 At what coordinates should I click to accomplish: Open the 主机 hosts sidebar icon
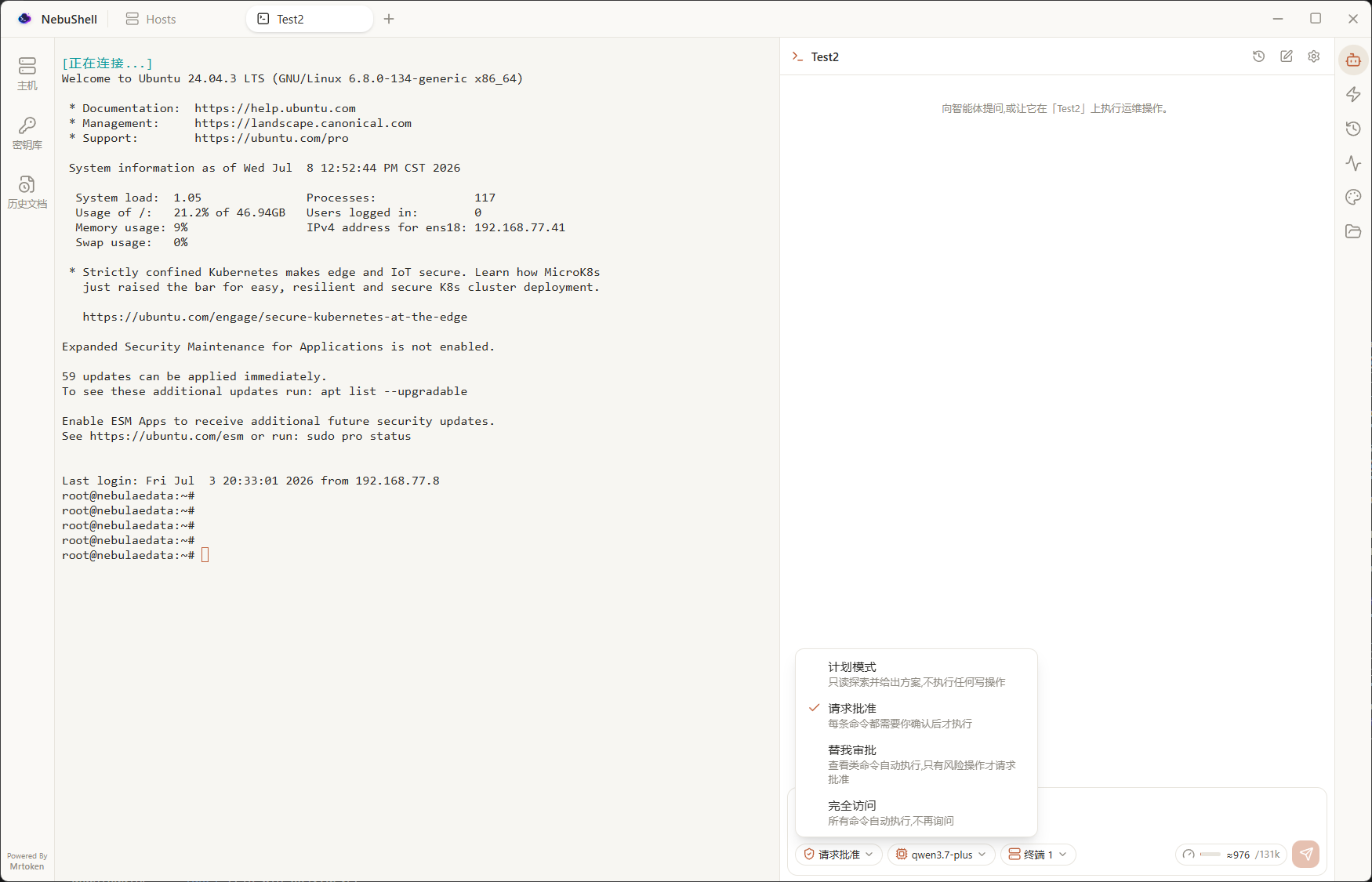(27, 74)
